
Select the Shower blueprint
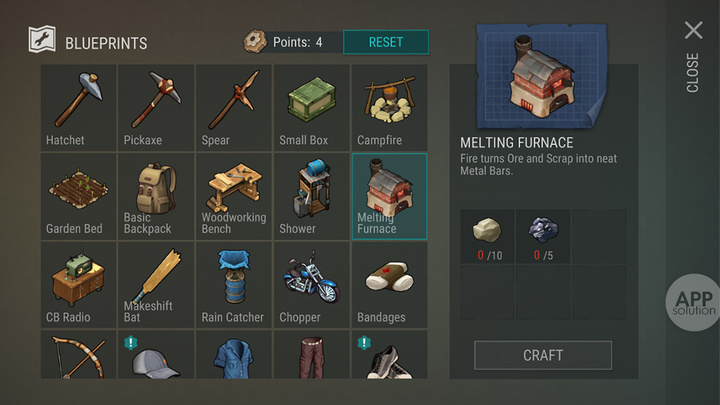tap(312, 197)
